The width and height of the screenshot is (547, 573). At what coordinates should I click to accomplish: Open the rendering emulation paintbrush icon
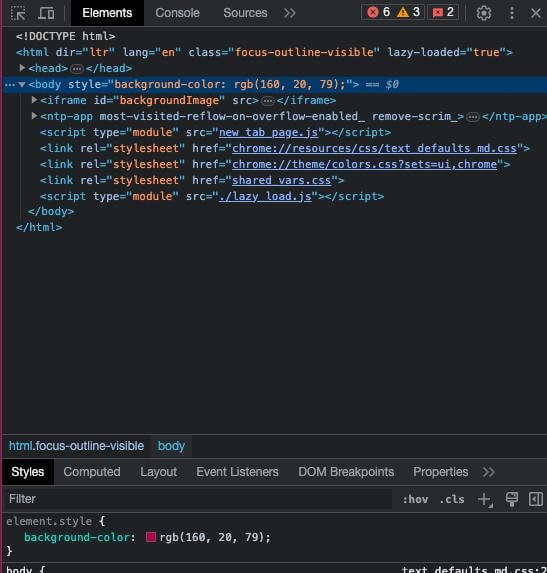pos(512,499)
